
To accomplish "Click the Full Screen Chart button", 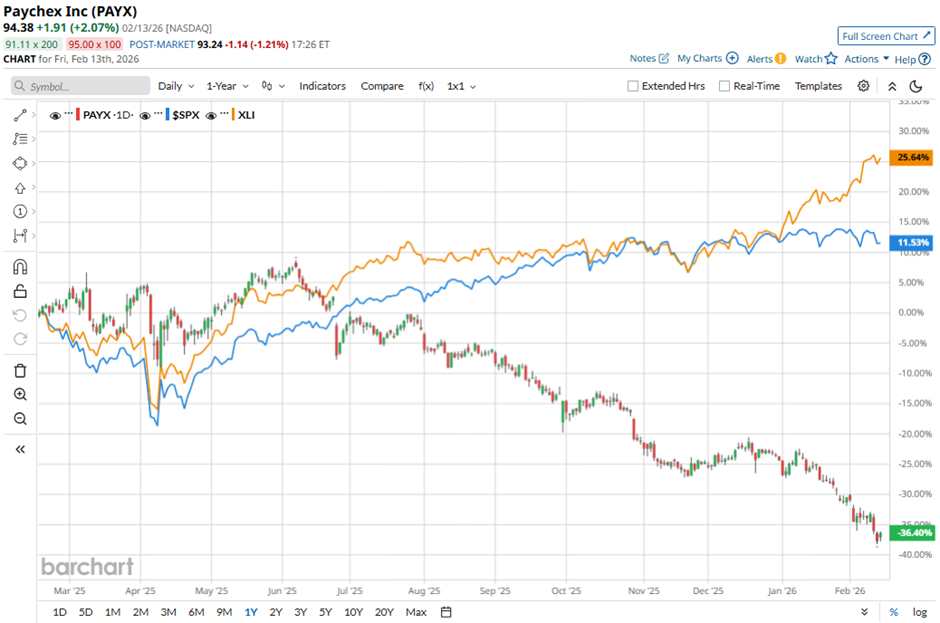I will pyautogui.click(x=885, y=35).
